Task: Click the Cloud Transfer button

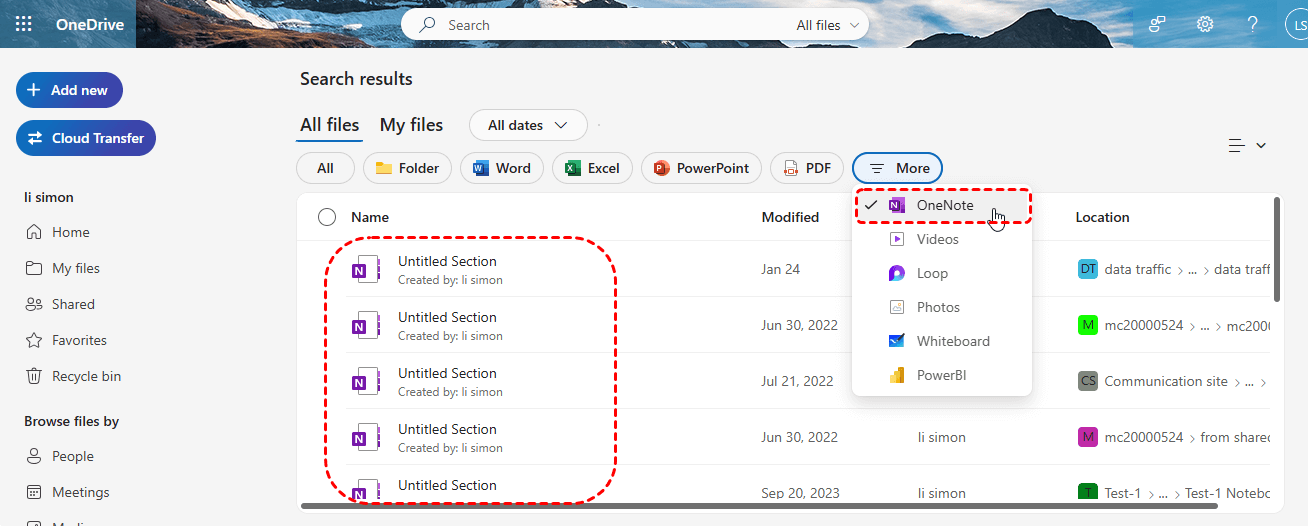Action: click(86, 138)
